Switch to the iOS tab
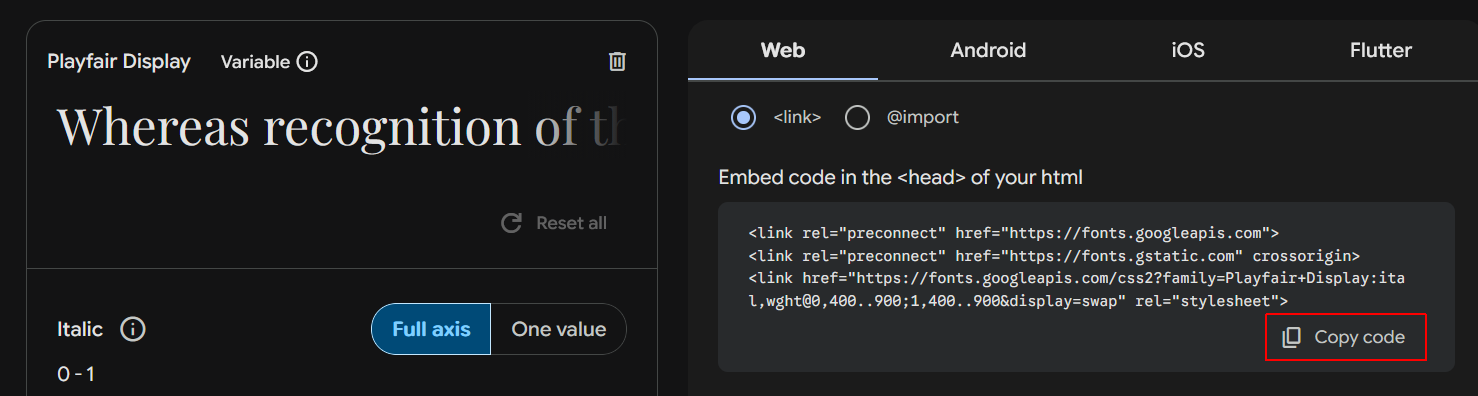This screenshot has height=396, width=1478. coord(1188,50)
